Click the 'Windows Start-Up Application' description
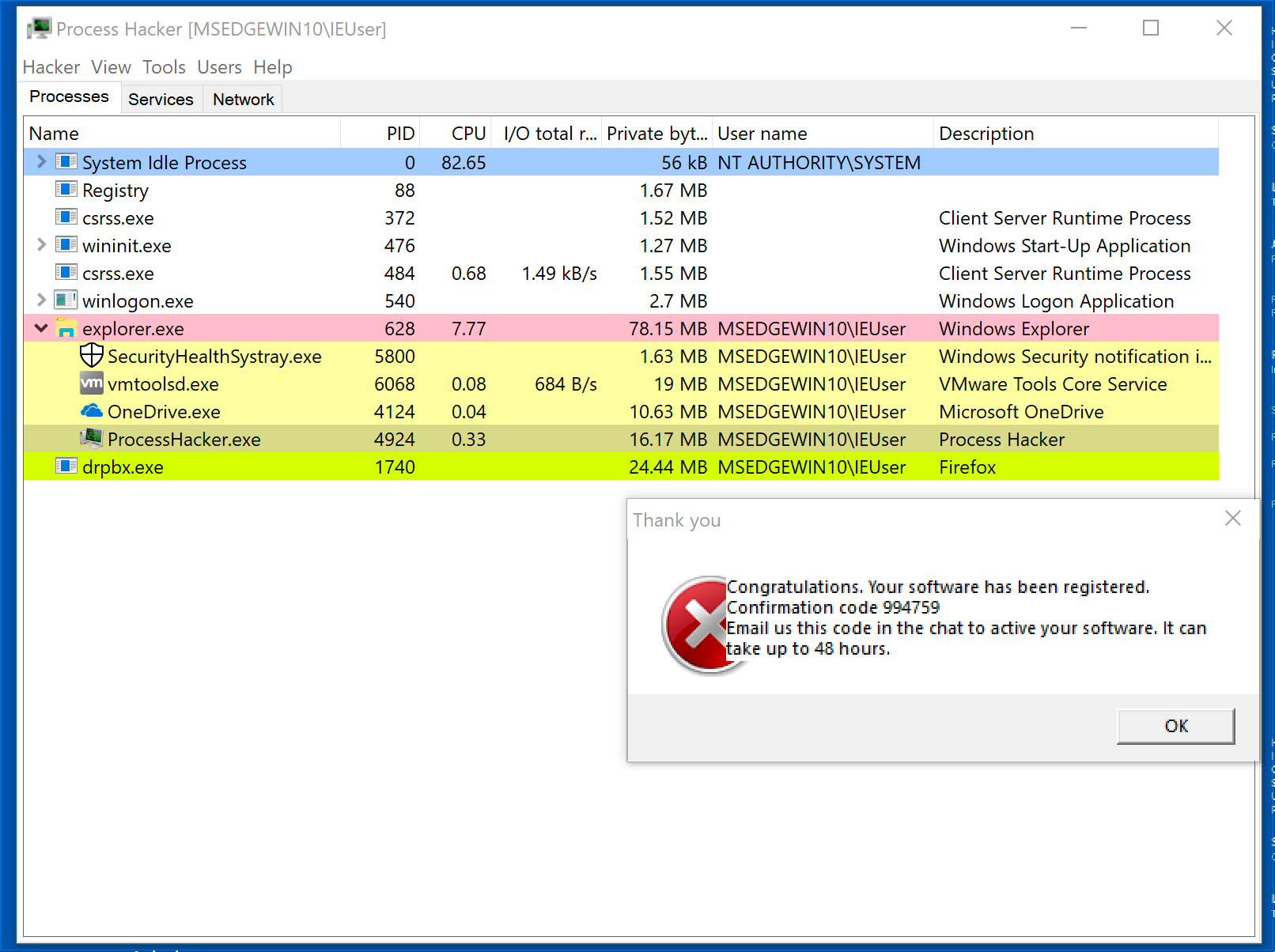 tap(1065, 246)
